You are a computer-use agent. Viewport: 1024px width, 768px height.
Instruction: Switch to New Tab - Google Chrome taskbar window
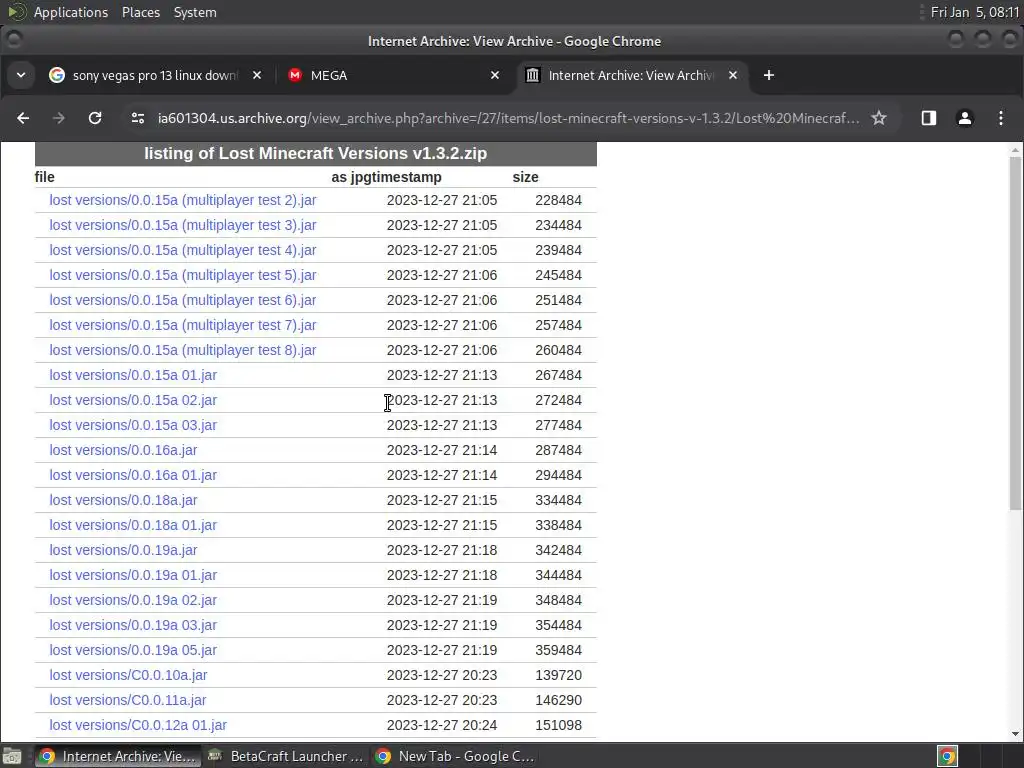(455, 756)
